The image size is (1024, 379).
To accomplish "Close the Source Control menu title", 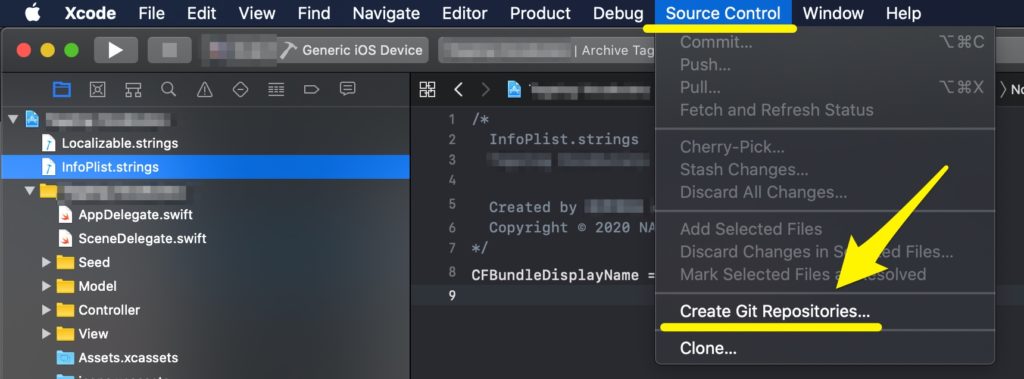I will click(723, 13).
